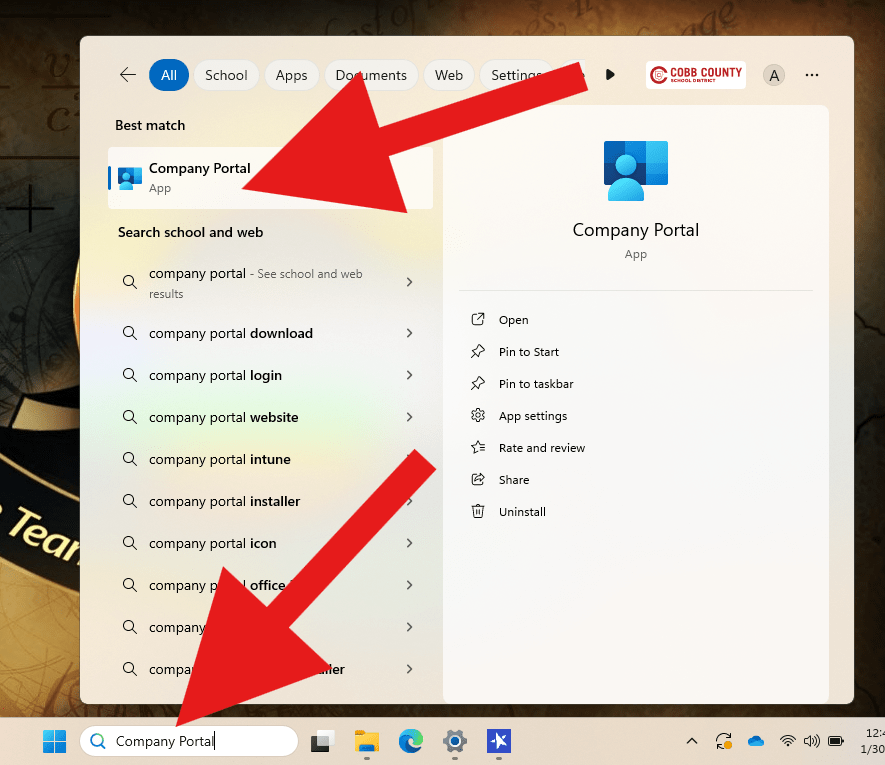The height and width of the screenshot is (765, 885).
Task: Click the back arrow in search panel
Action: coord(127,75)
